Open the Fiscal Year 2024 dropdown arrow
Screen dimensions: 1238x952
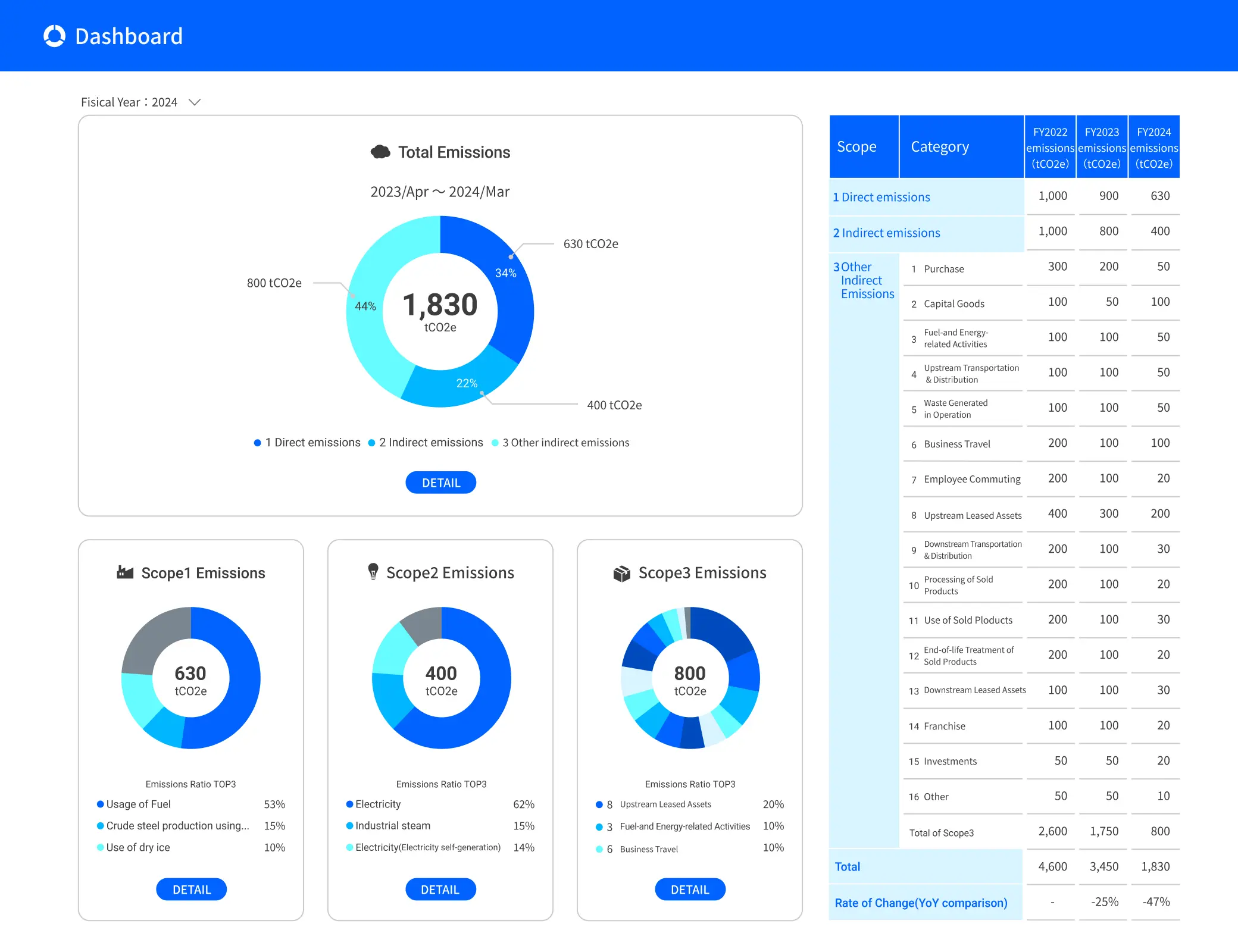[195, 102]
